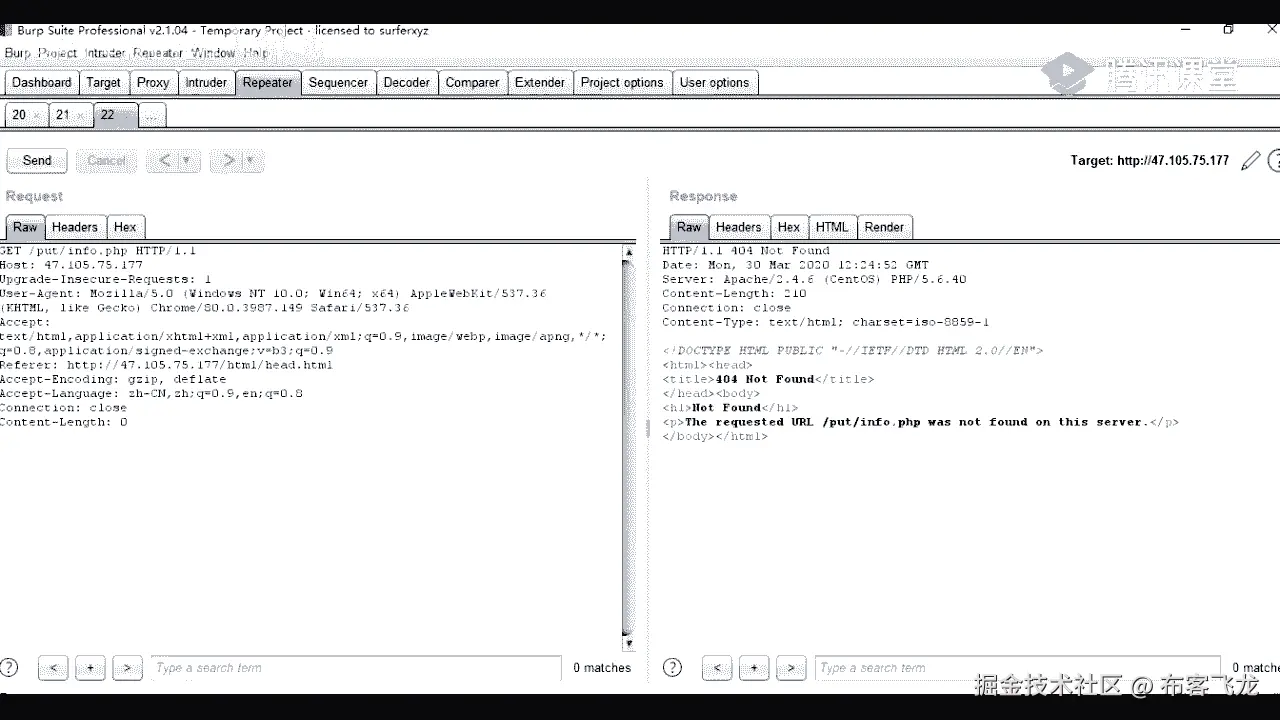Focus the request search term field
The height and width of the screenshot is (720, 1280).
pos(356,667)
